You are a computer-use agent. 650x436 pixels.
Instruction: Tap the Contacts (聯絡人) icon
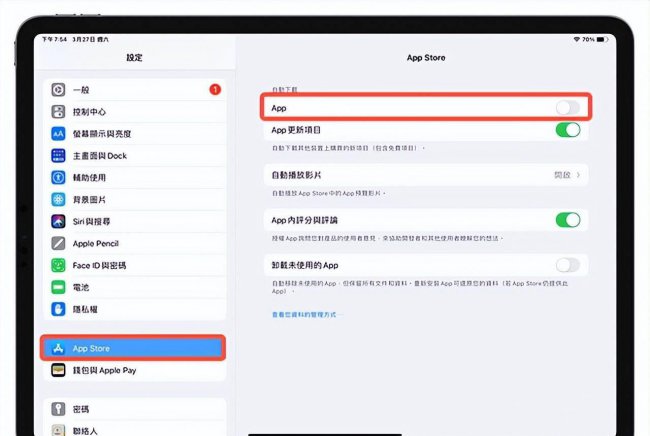pyautogui.click(x=58, y=430)
